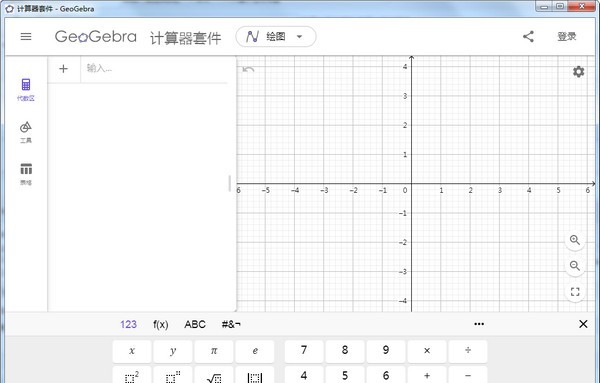The height and width of the screenshot is (383, 600).
Task: Tap the plus + key
Action: click(427, 375)
